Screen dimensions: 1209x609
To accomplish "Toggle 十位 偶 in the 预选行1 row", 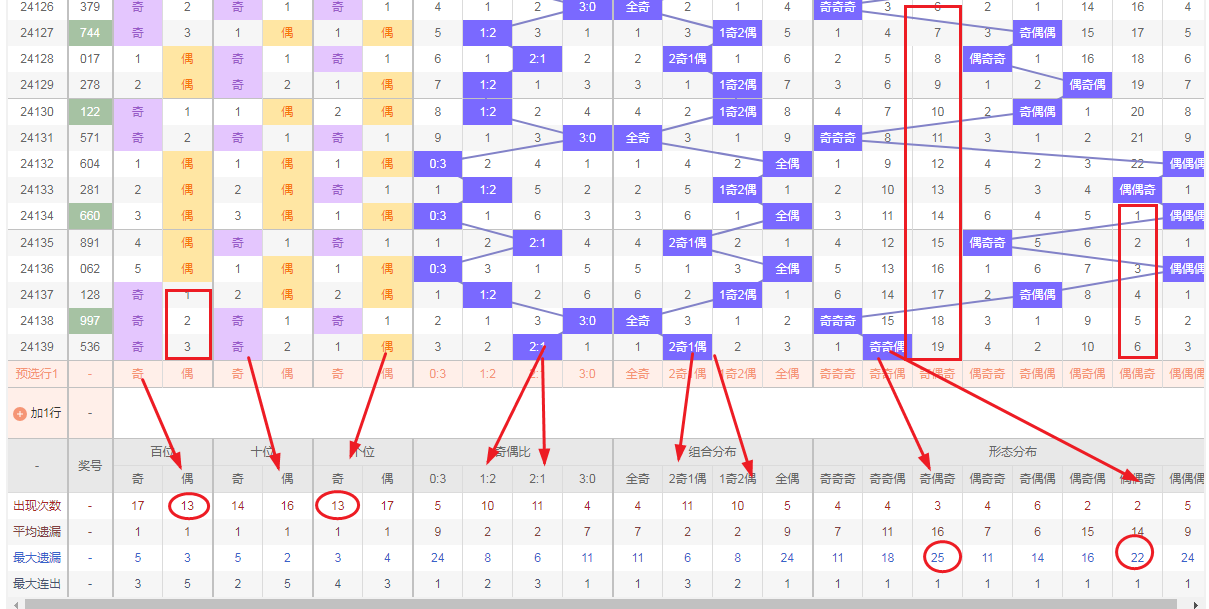I will [x=288, y=374].
